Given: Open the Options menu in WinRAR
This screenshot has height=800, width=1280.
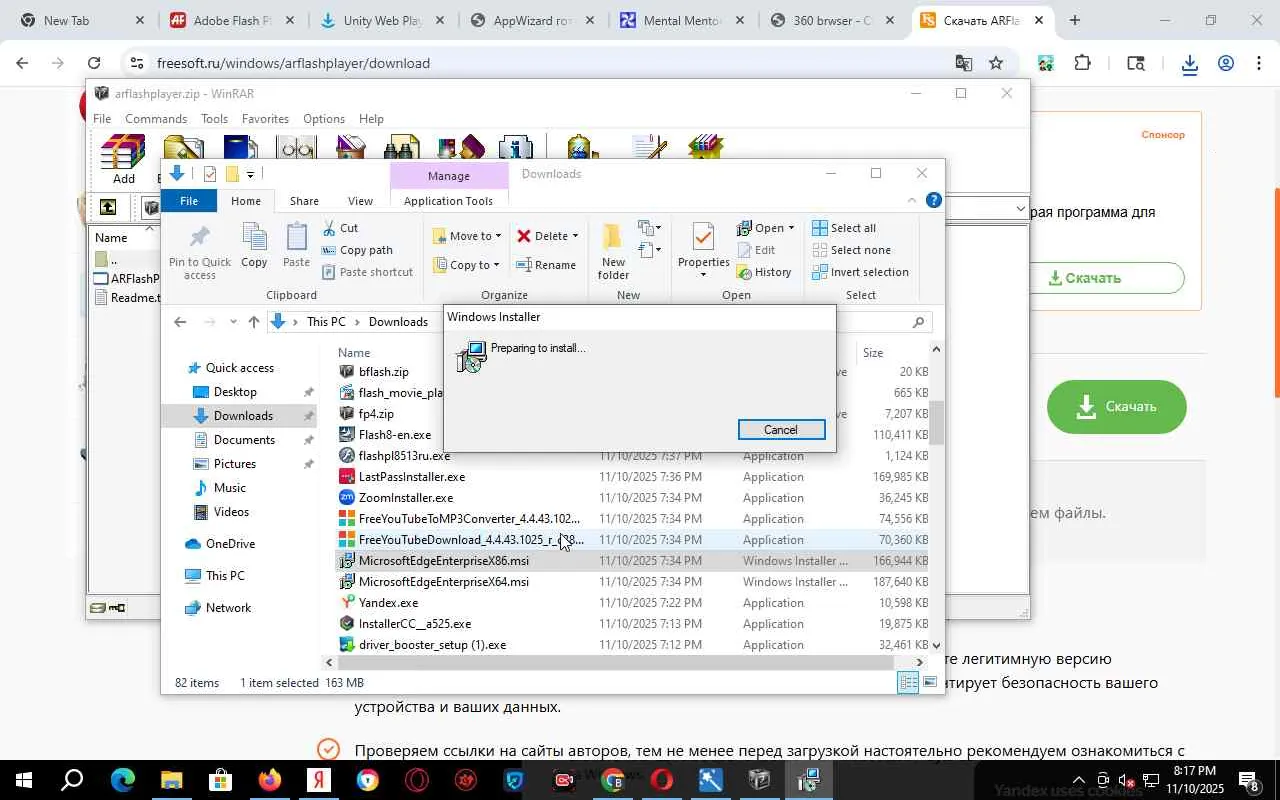Looking at the screenshot, I should tap(323, 119).
